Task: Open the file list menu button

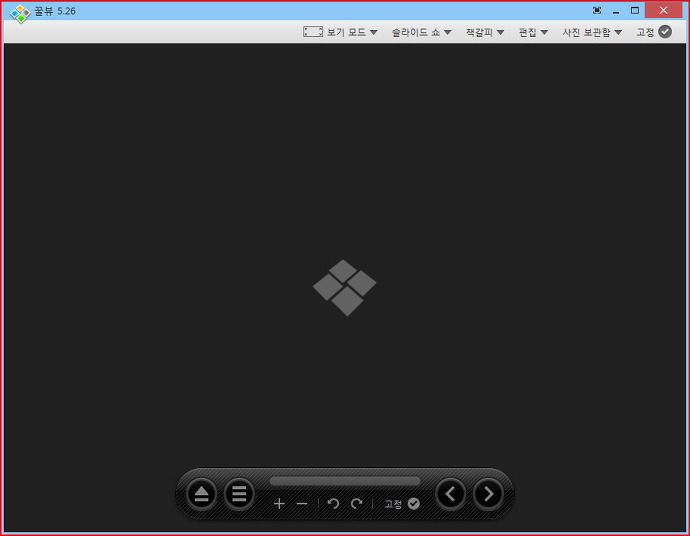Action: point(239,494)
